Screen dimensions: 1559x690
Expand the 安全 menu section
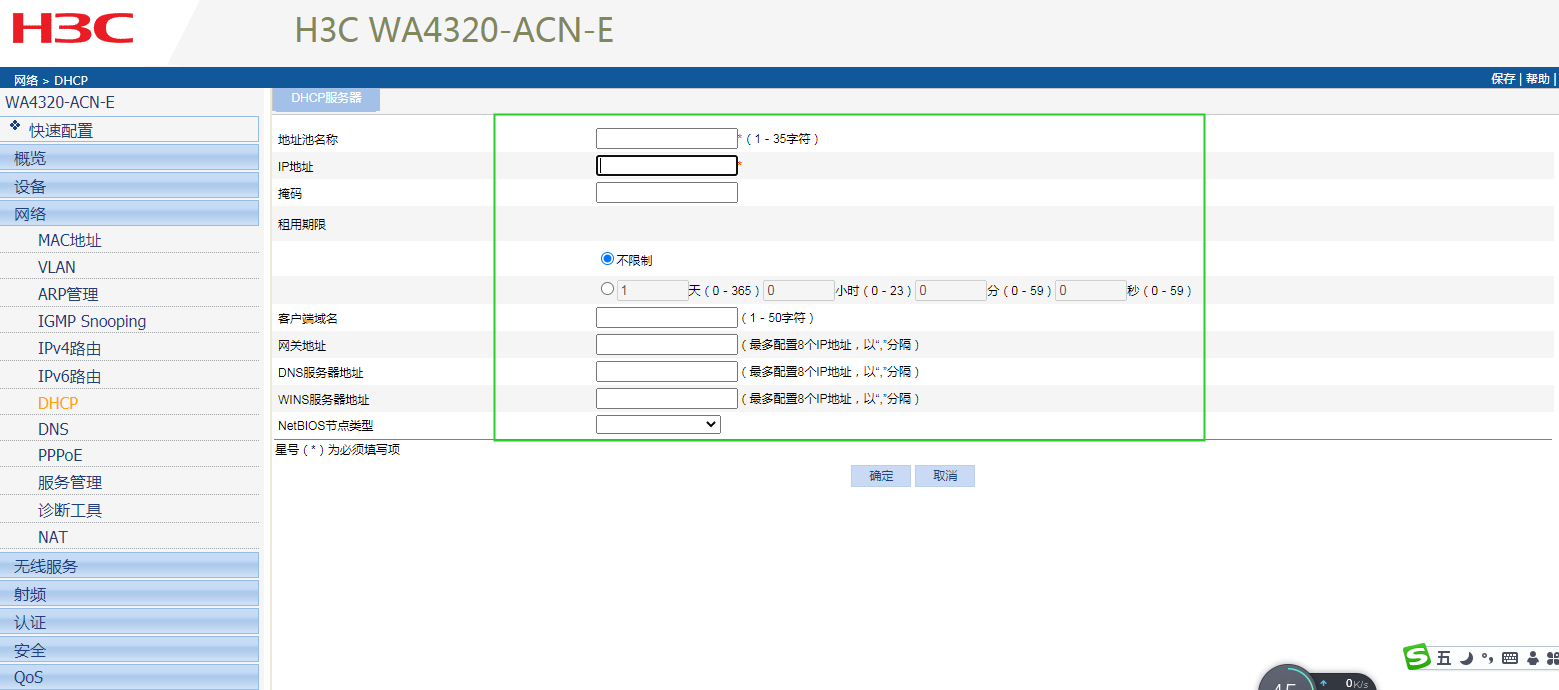130,650
